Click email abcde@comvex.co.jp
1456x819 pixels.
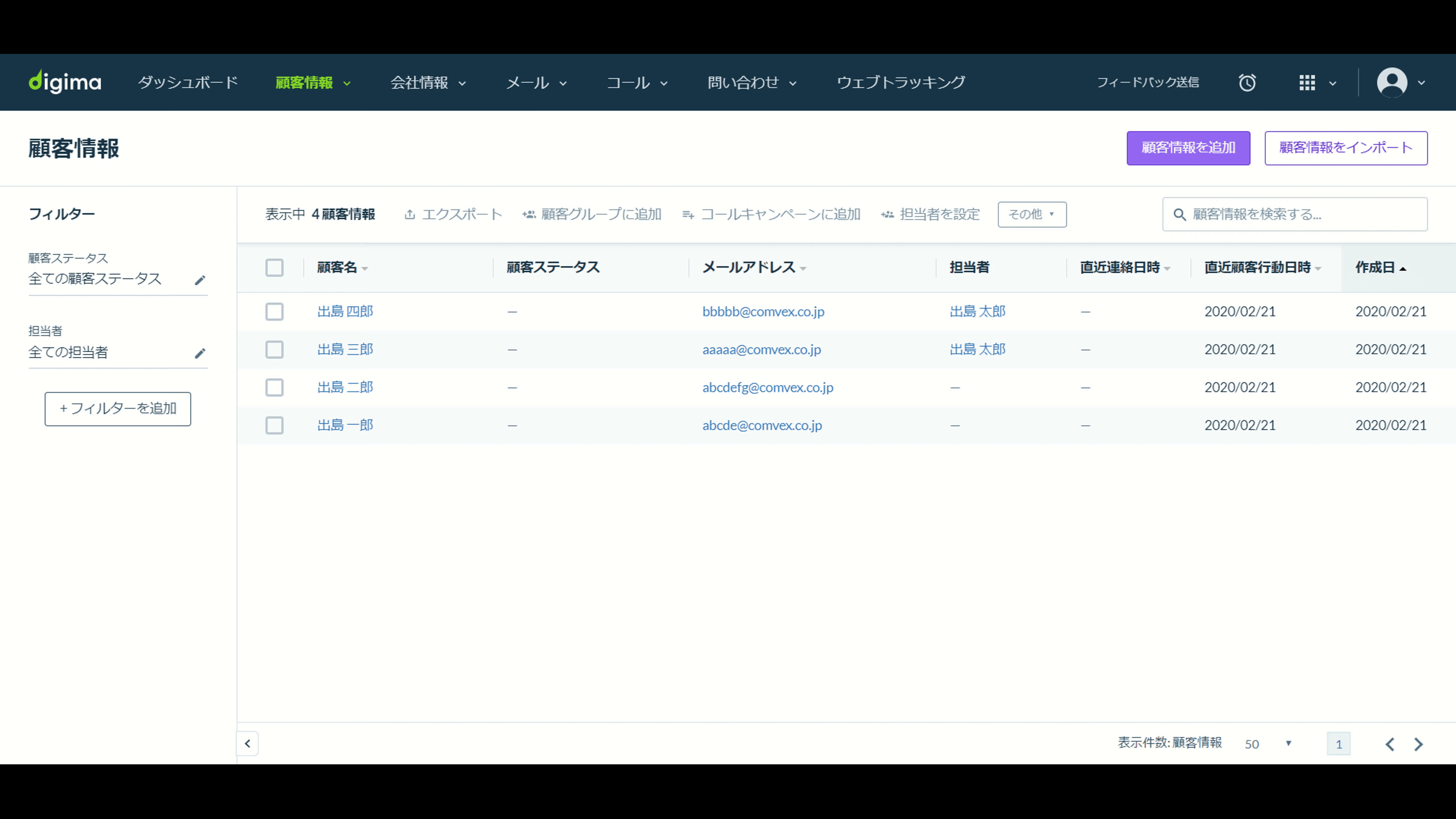[x=762, y=425]
